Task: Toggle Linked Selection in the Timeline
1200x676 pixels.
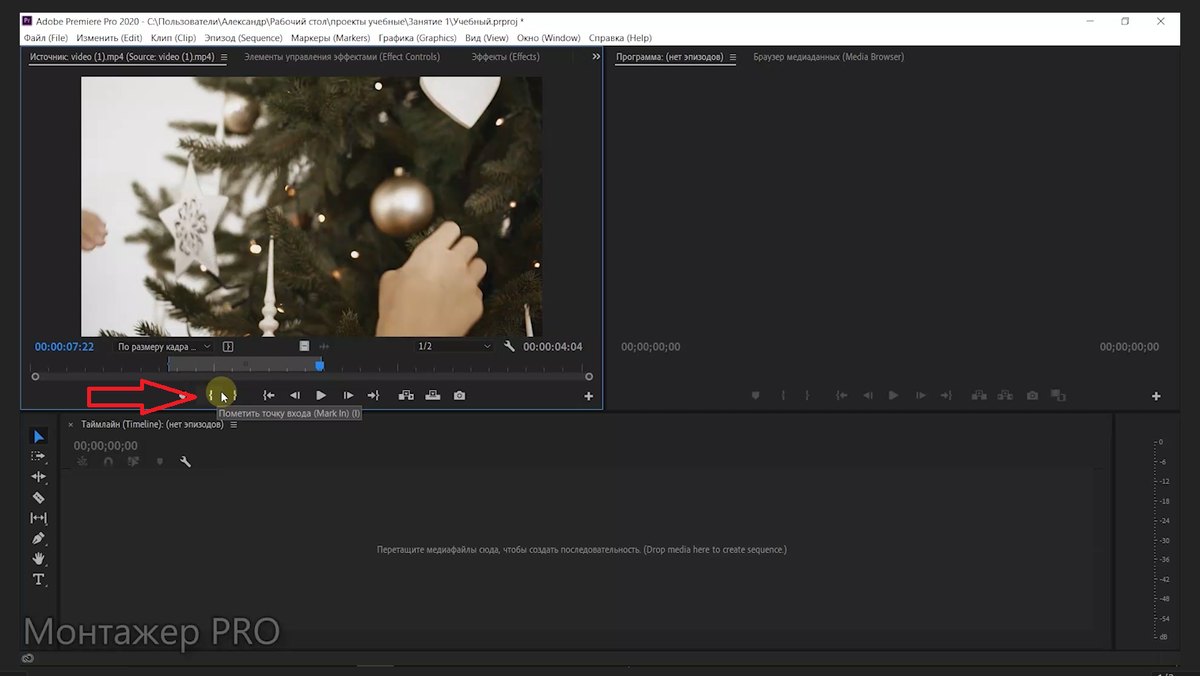Action: [133, 462]
